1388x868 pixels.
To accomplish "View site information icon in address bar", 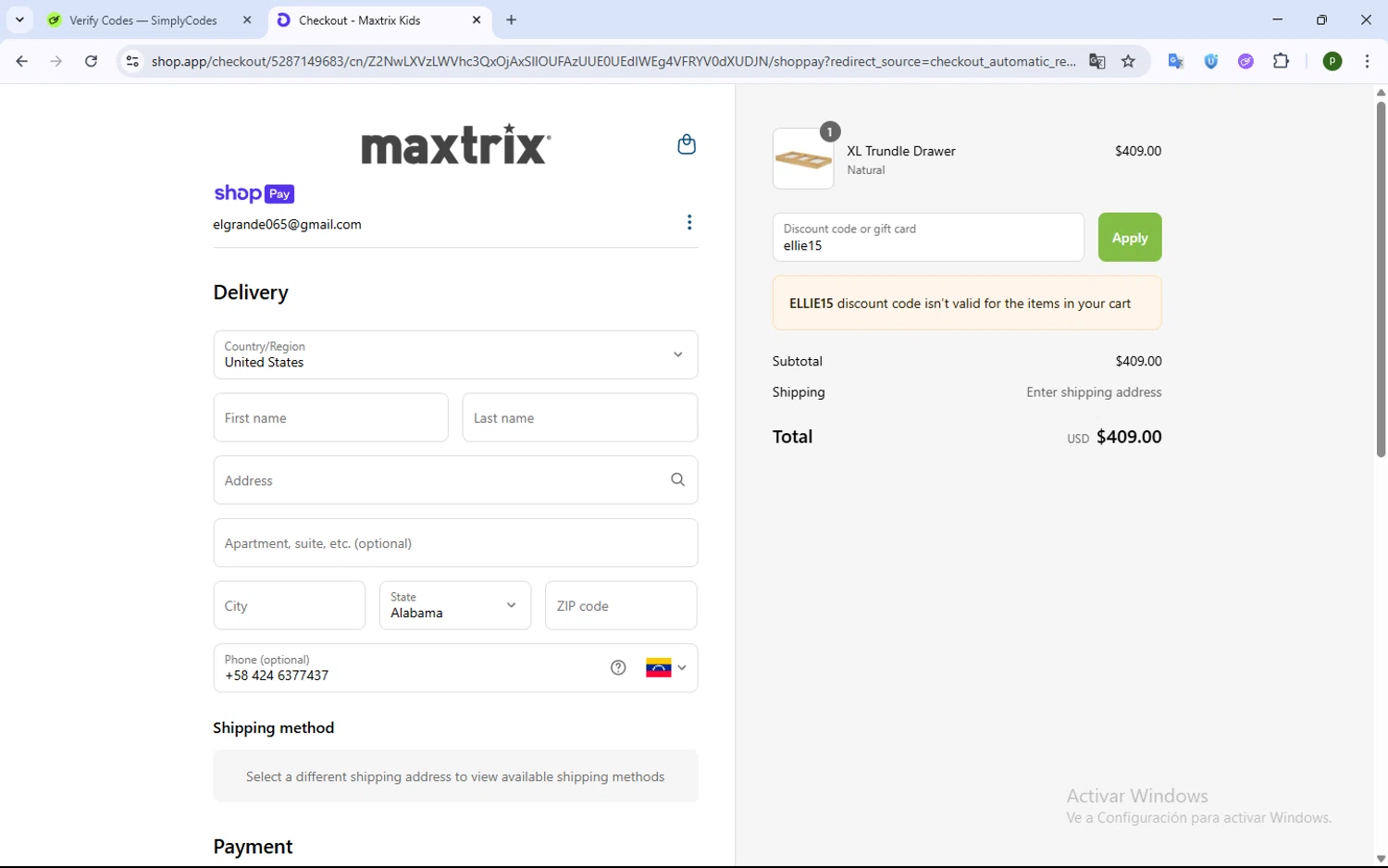I will click(132, 61).
